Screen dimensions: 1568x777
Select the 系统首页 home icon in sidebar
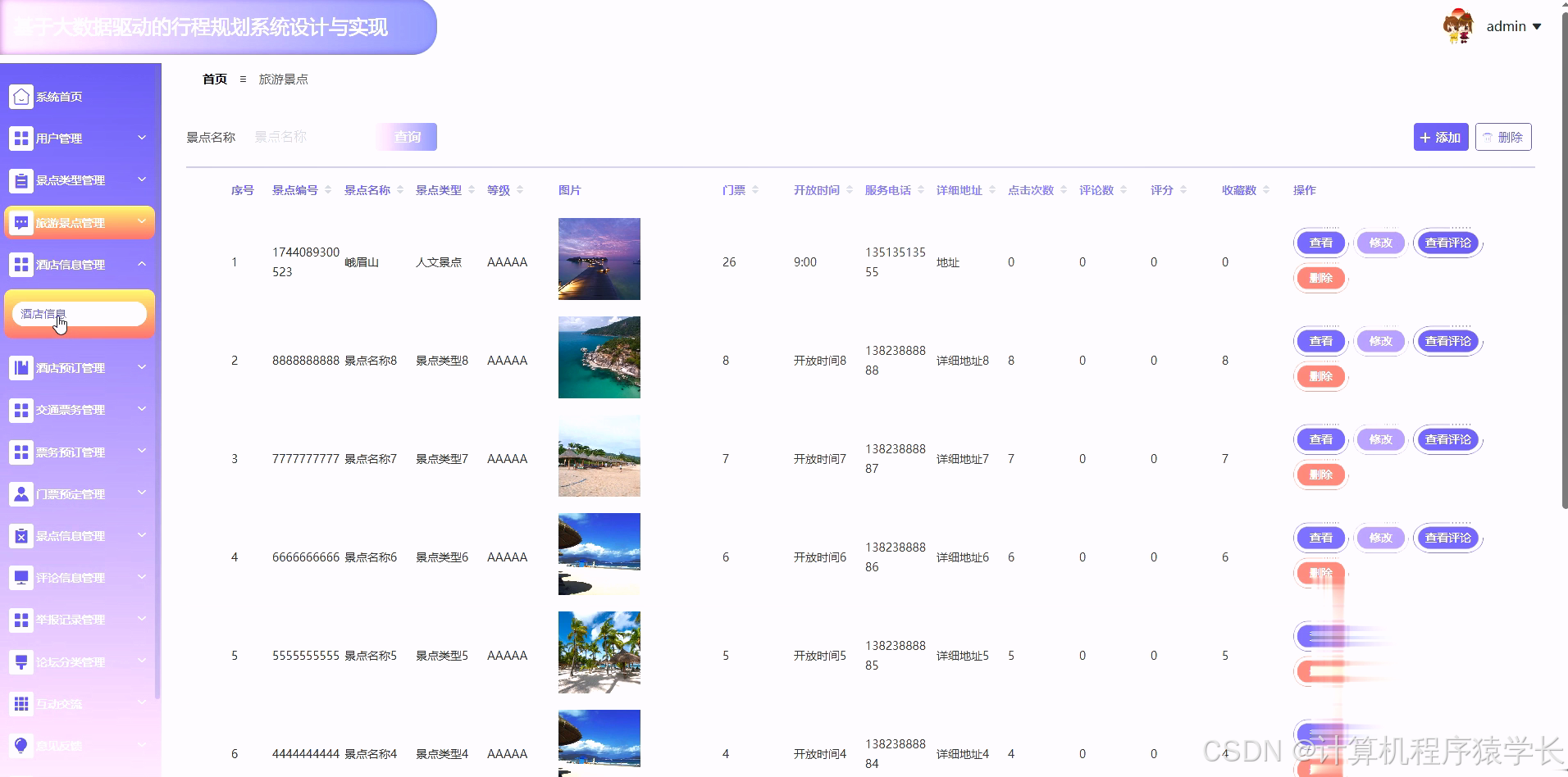[x=21, y=96]
